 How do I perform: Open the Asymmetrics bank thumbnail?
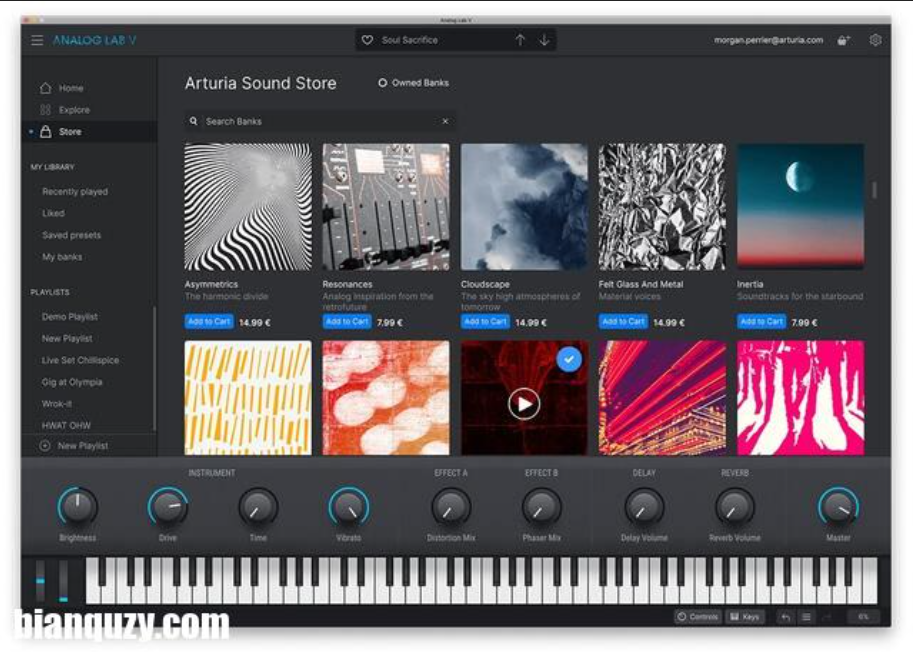pos(248,207)
